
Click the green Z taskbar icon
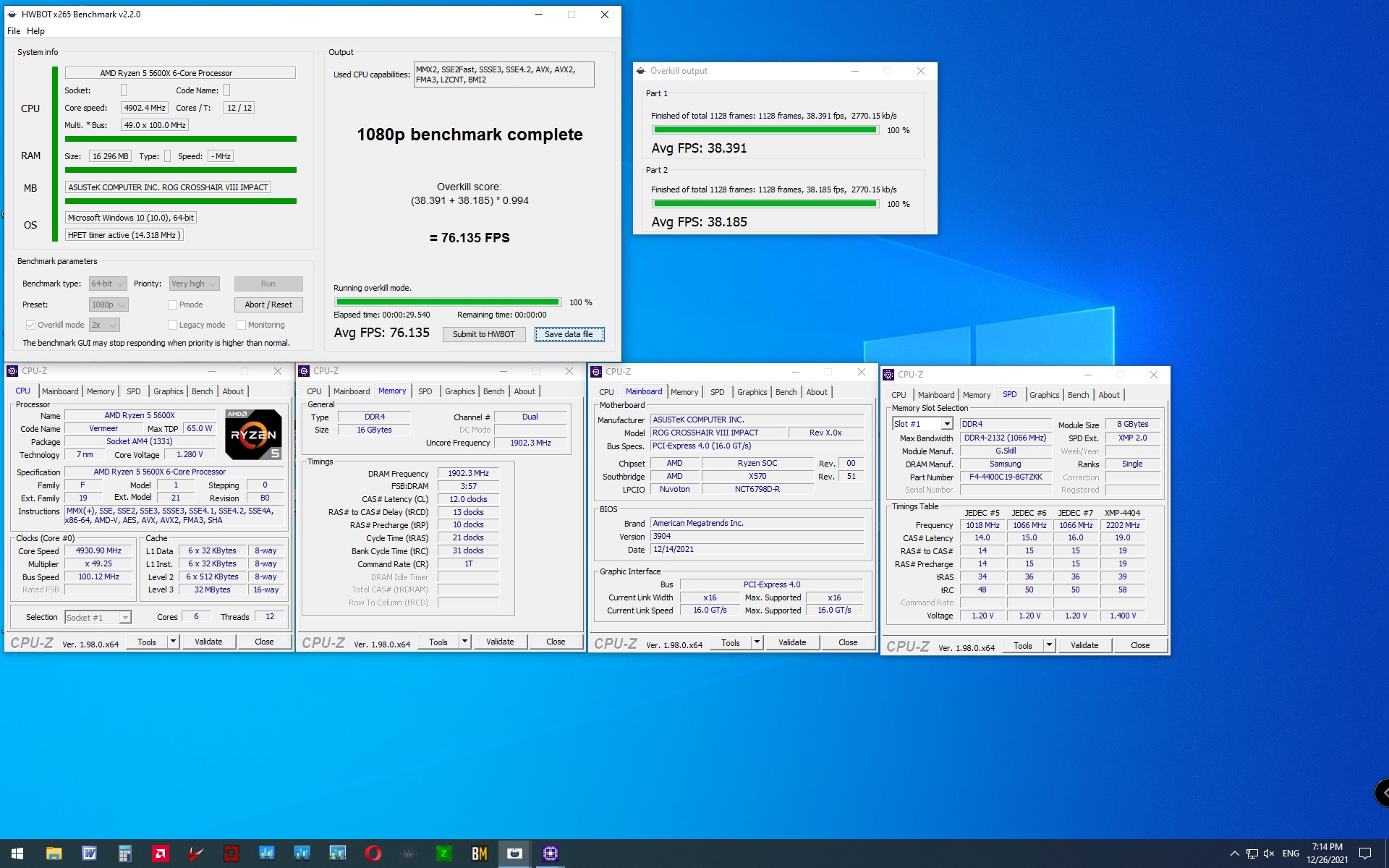[x=443, y=854]
